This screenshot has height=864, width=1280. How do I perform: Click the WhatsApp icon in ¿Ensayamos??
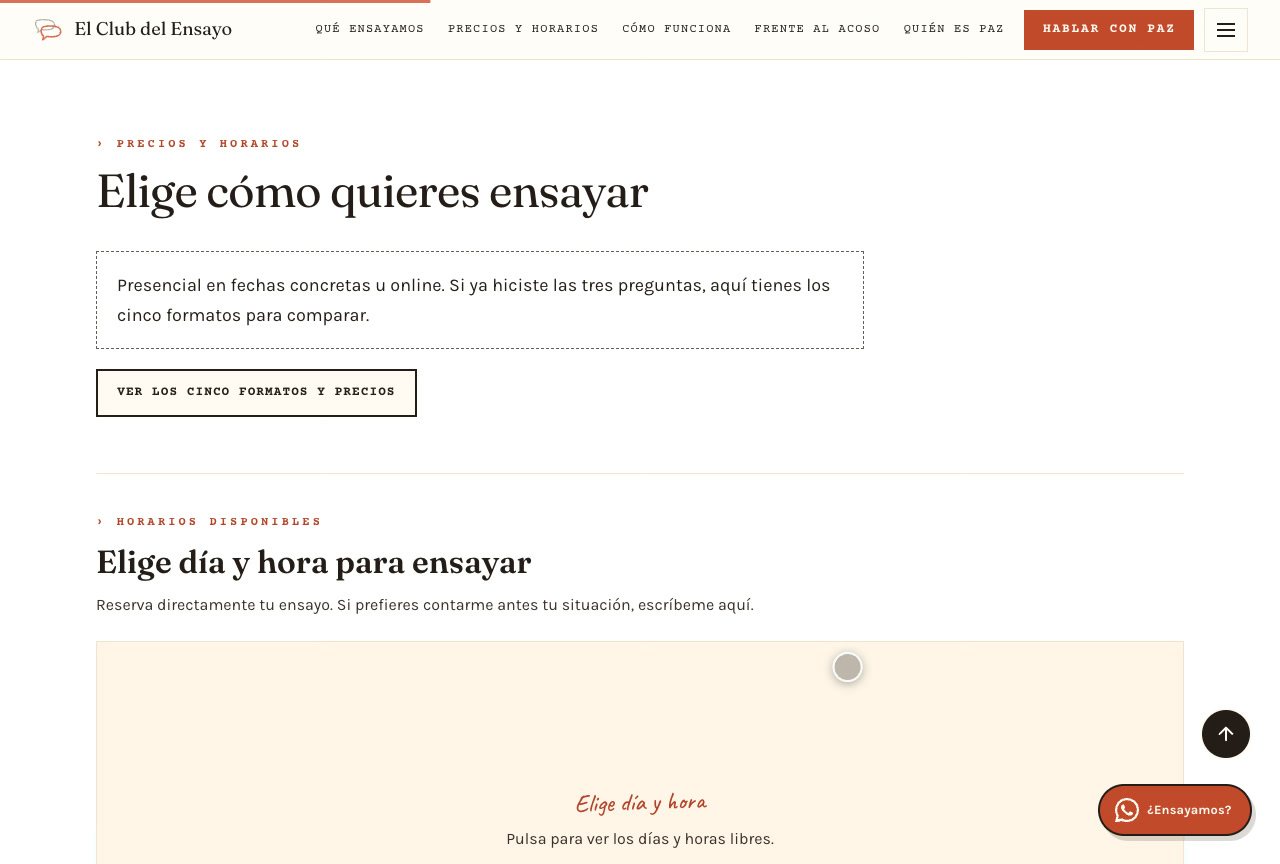(1127, 810)
